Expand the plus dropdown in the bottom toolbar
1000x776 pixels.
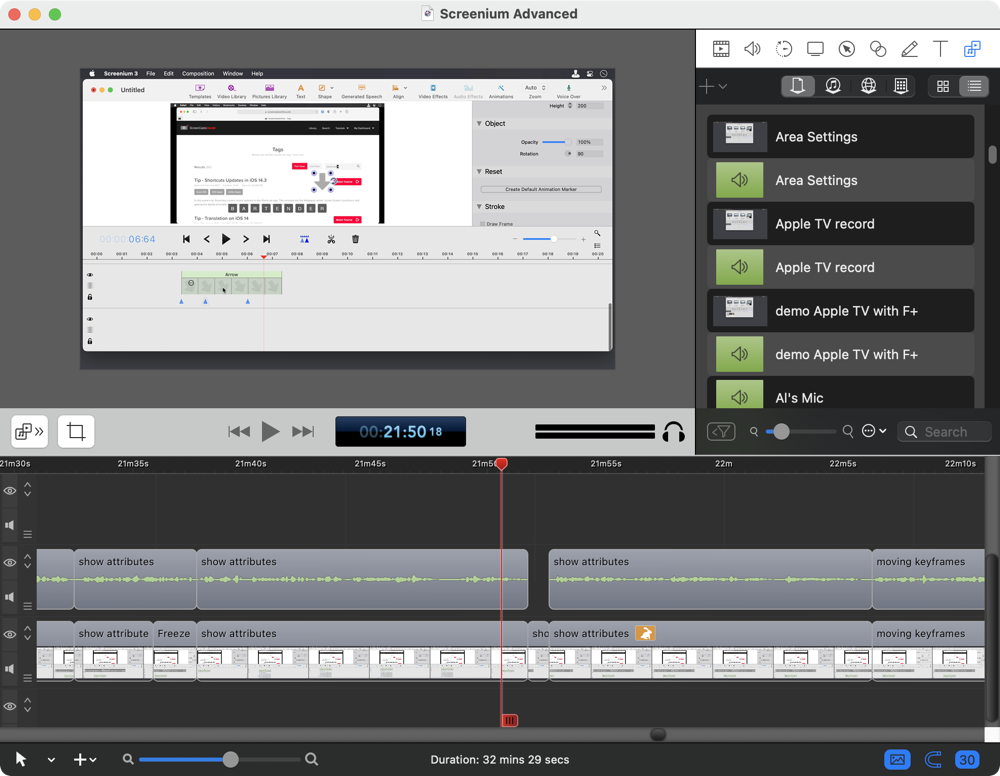point(85,760)
